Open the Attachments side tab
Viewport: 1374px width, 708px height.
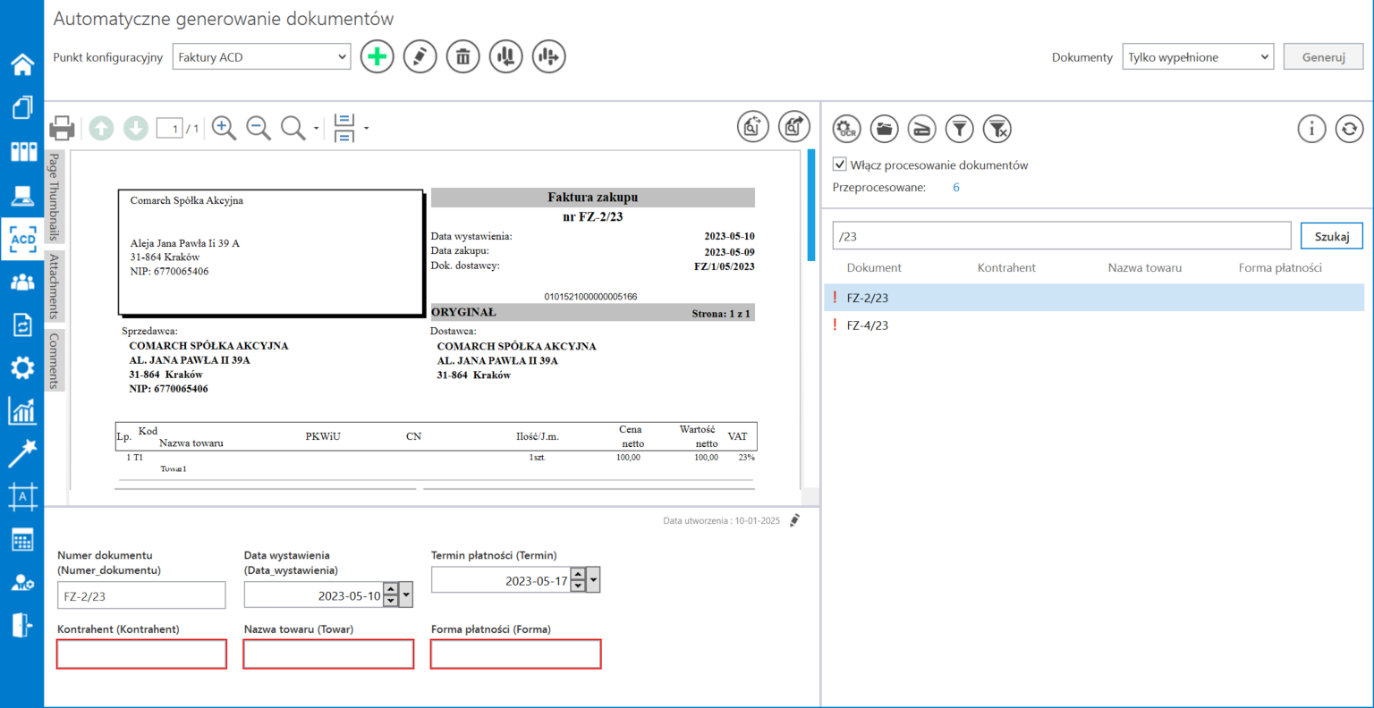[x=55, y=286]
